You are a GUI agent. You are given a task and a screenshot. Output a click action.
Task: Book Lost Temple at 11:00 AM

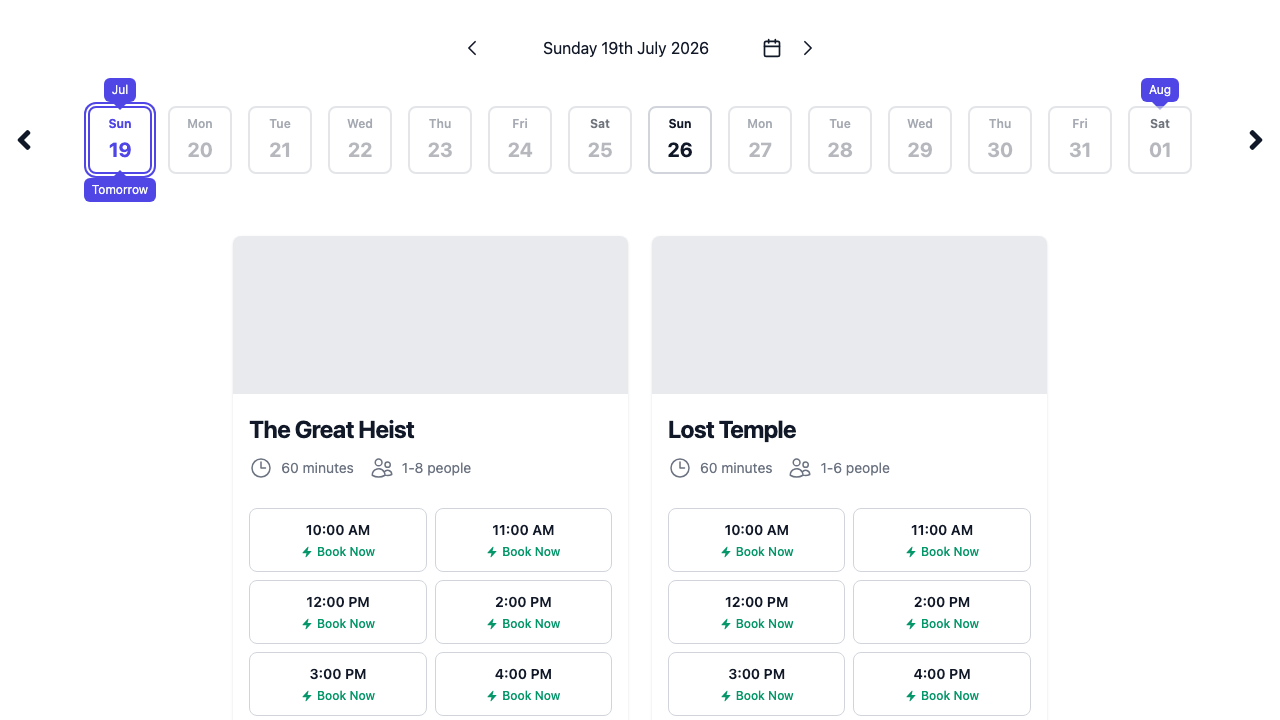point(942,540)
